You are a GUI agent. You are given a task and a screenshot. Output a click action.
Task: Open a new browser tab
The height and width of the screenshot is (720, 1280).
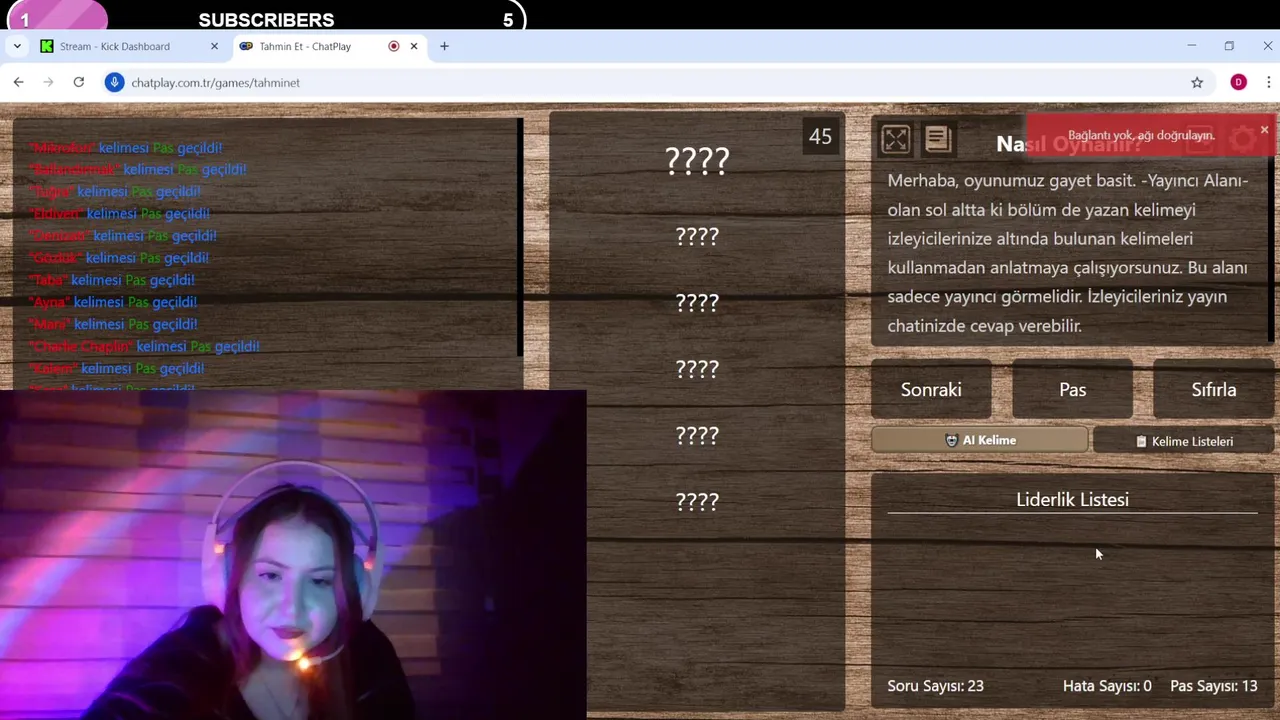click(444, 46)
